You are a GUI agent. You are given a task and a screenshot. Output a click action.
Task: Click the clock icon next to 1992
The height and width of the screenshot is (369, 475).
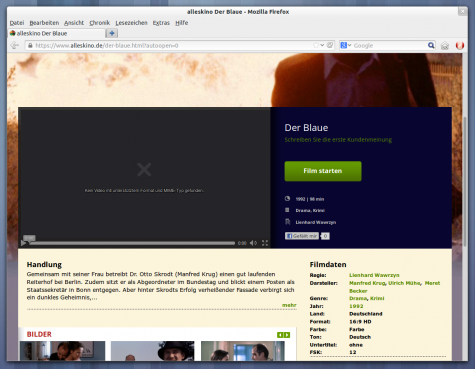pos(287,199)
